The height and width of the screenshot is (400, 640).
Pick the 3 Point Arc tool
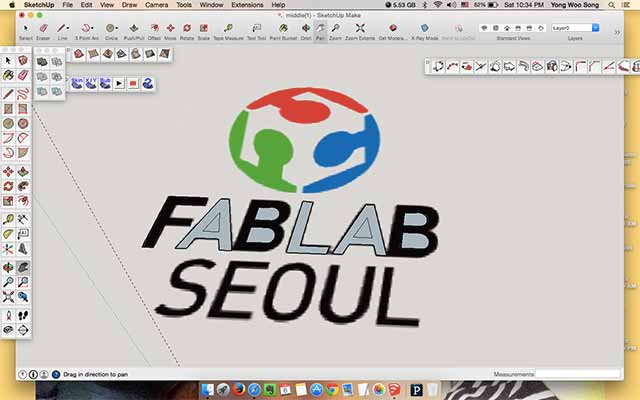[x=85, y=29]
